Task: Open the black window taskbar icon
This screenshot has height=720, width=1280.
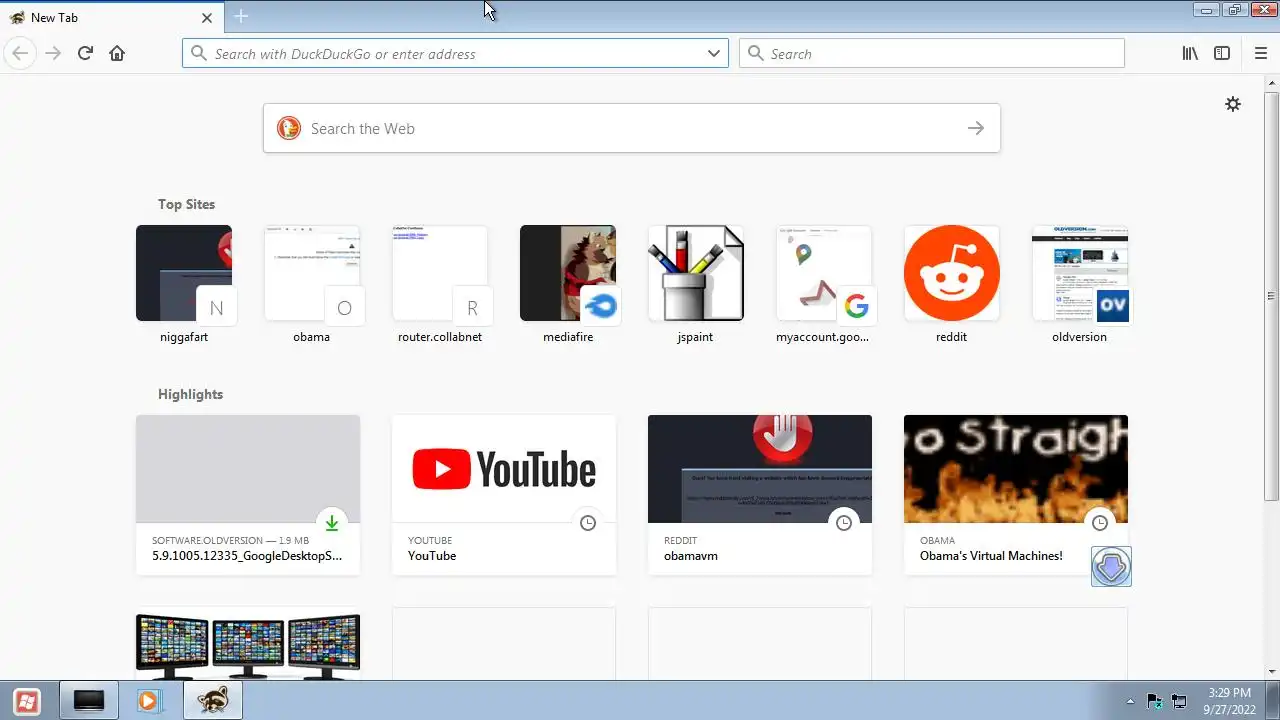Action: 89,701
